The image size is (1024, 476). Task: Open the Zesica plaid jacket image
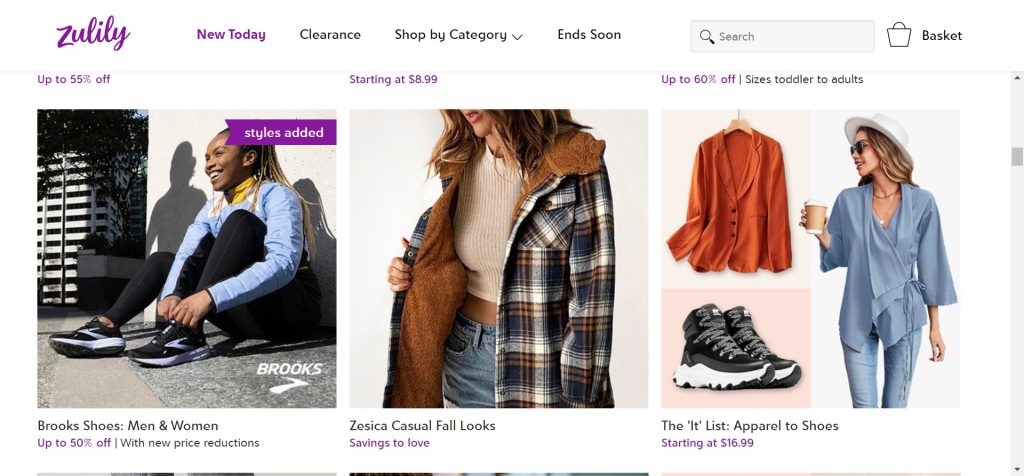[499, 258]
